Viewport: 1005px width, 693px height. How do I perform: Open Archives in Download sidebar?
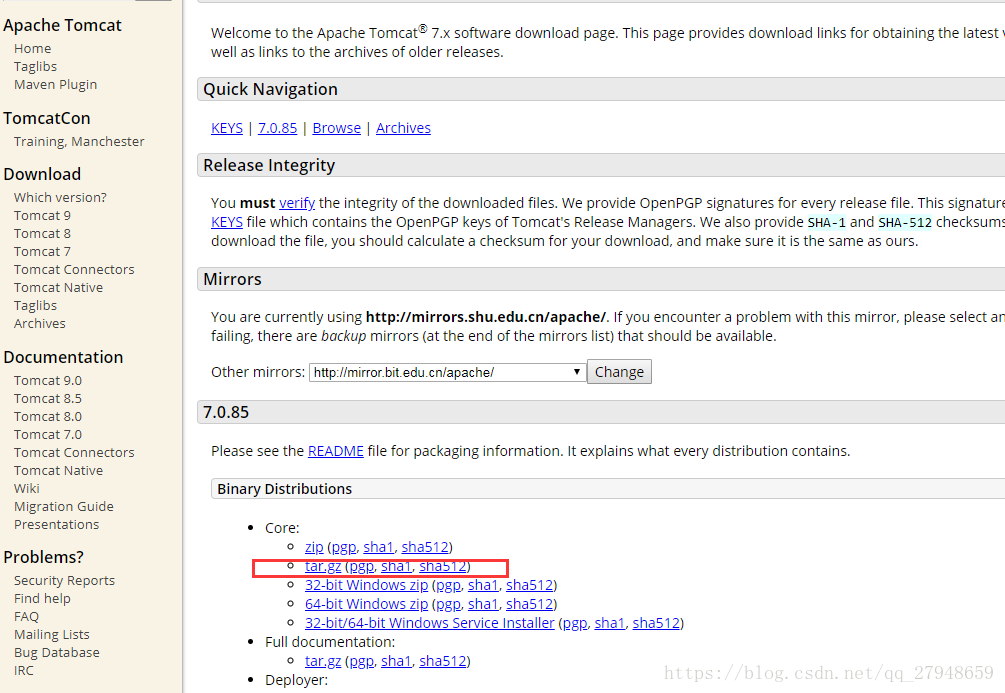click(x=40, y=324)
